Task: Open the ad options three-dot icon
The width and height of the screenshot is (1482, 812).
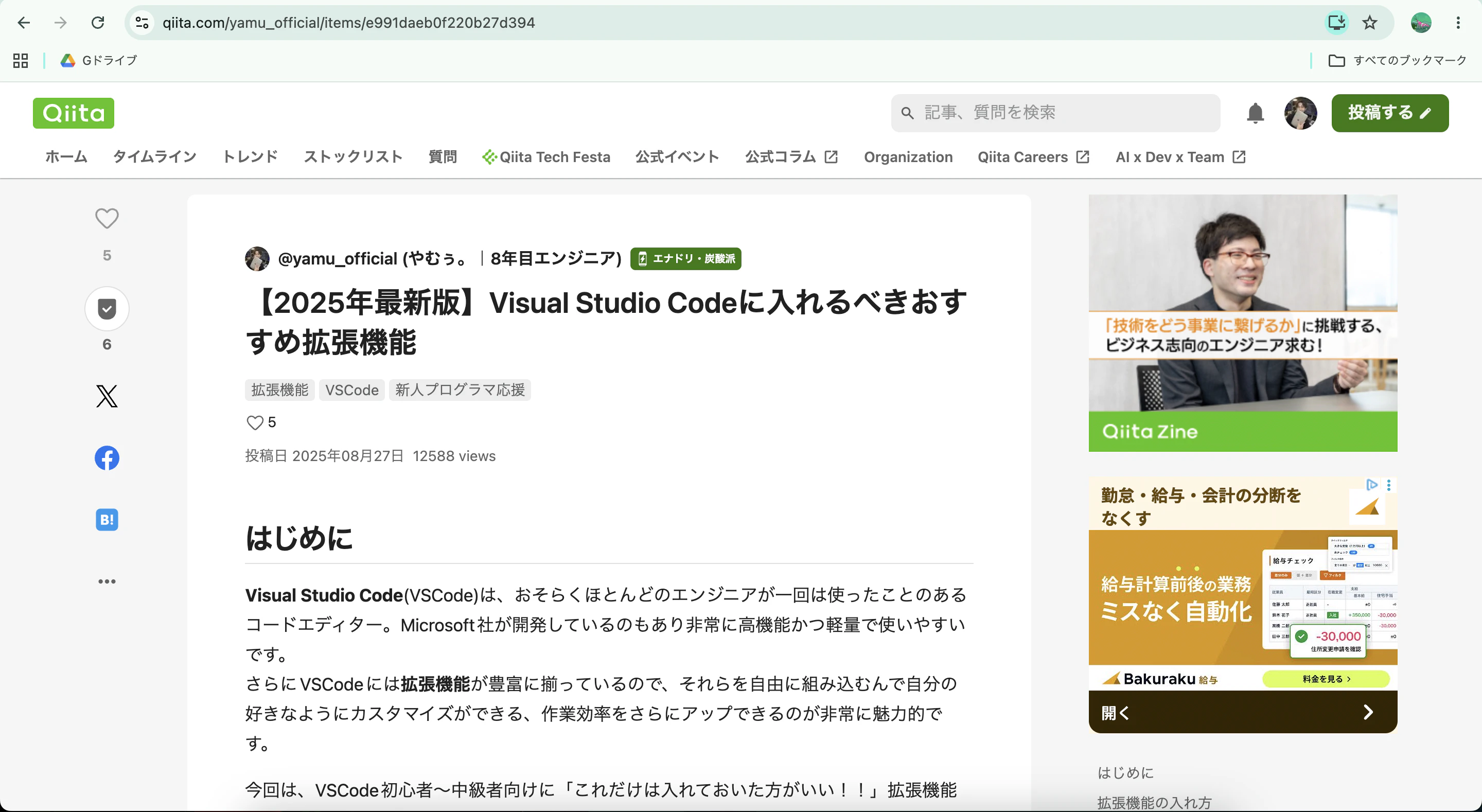Action: point(1389,485)
